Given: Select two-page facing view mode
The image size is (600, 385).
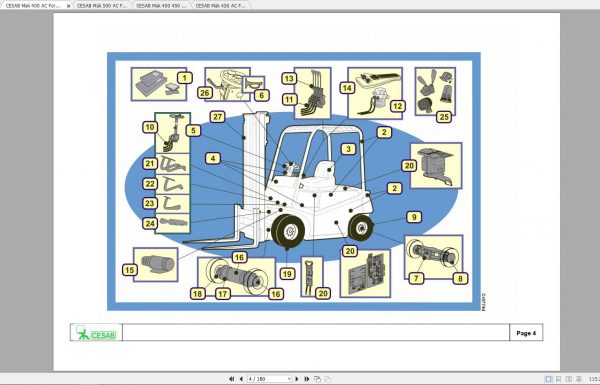Looking at the screenshot, I should point(569,379).
